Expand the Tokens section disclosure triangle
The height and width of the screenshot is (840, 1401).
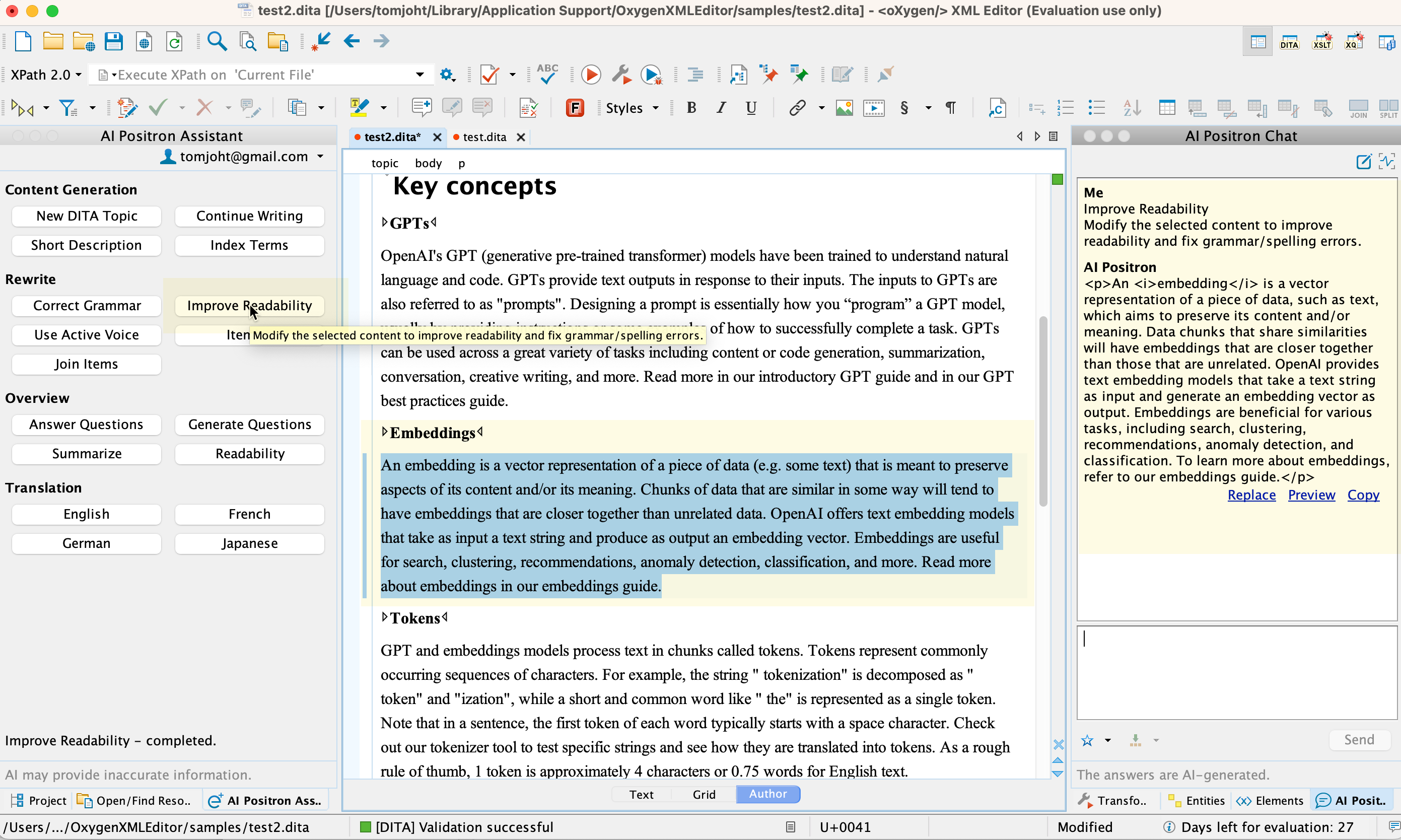[384, 618]
